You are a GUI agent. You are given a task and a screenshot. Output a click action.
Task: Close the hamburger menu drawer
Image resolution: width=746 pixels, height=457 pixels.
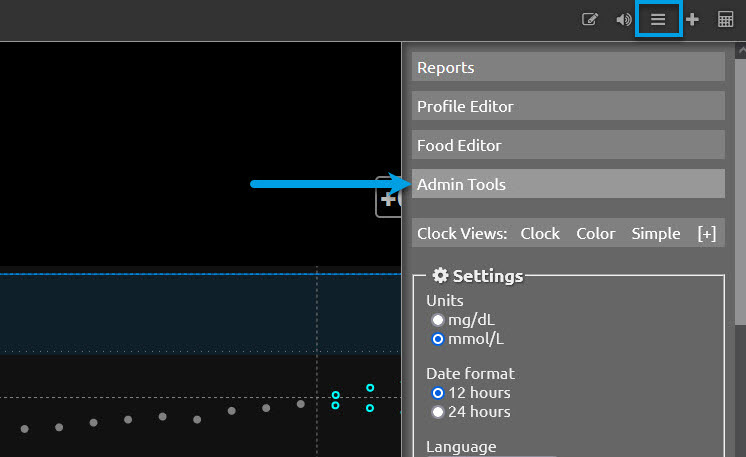tap(658, 19)
